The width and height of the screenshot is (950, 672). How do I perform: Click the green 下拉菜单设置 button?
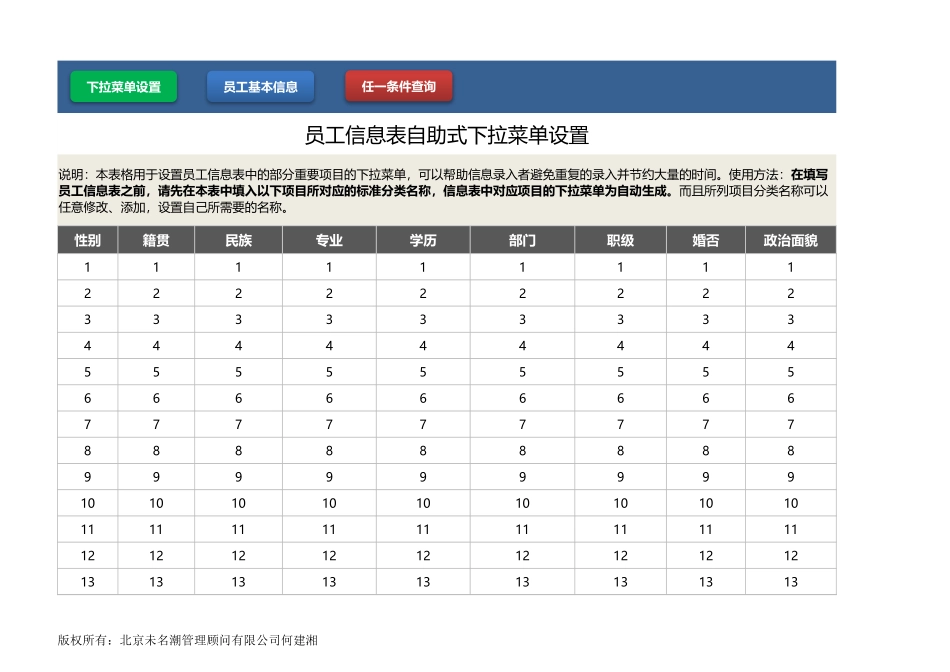(123, 86)
